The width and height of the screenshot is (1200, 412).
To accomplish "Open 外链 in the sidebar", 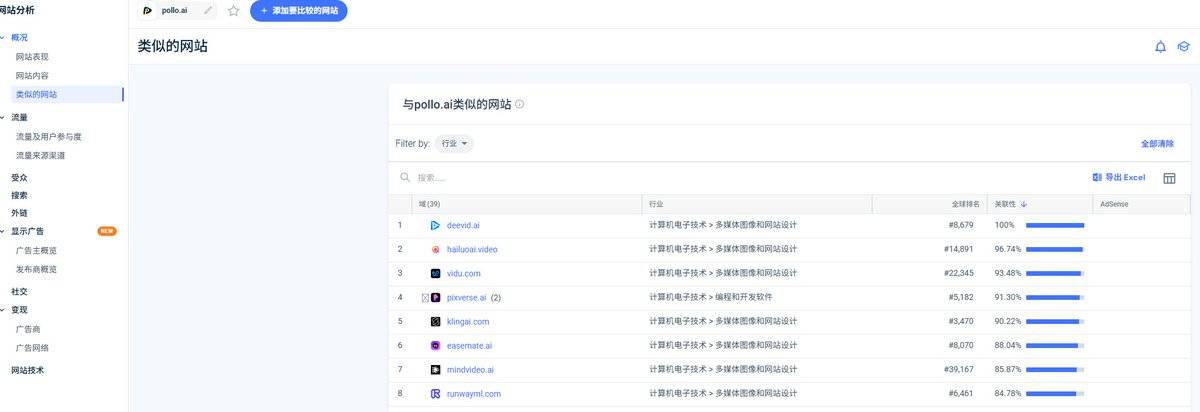I will (19, 213).
